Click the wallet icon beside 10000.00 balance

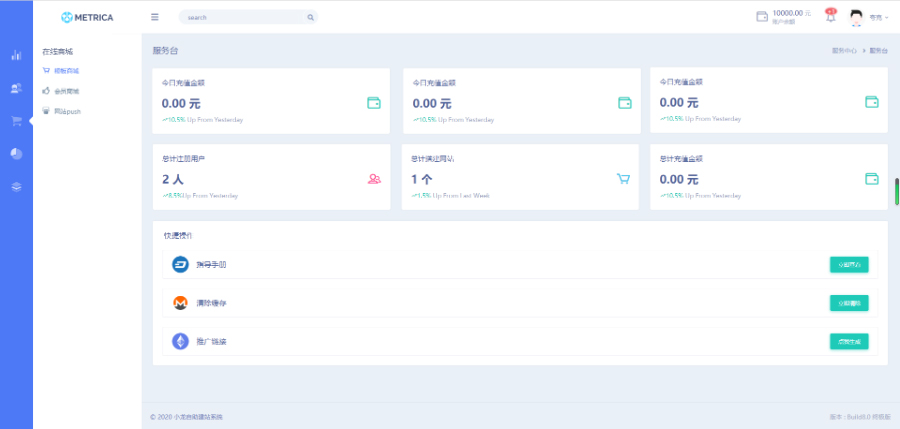(762, 16)
